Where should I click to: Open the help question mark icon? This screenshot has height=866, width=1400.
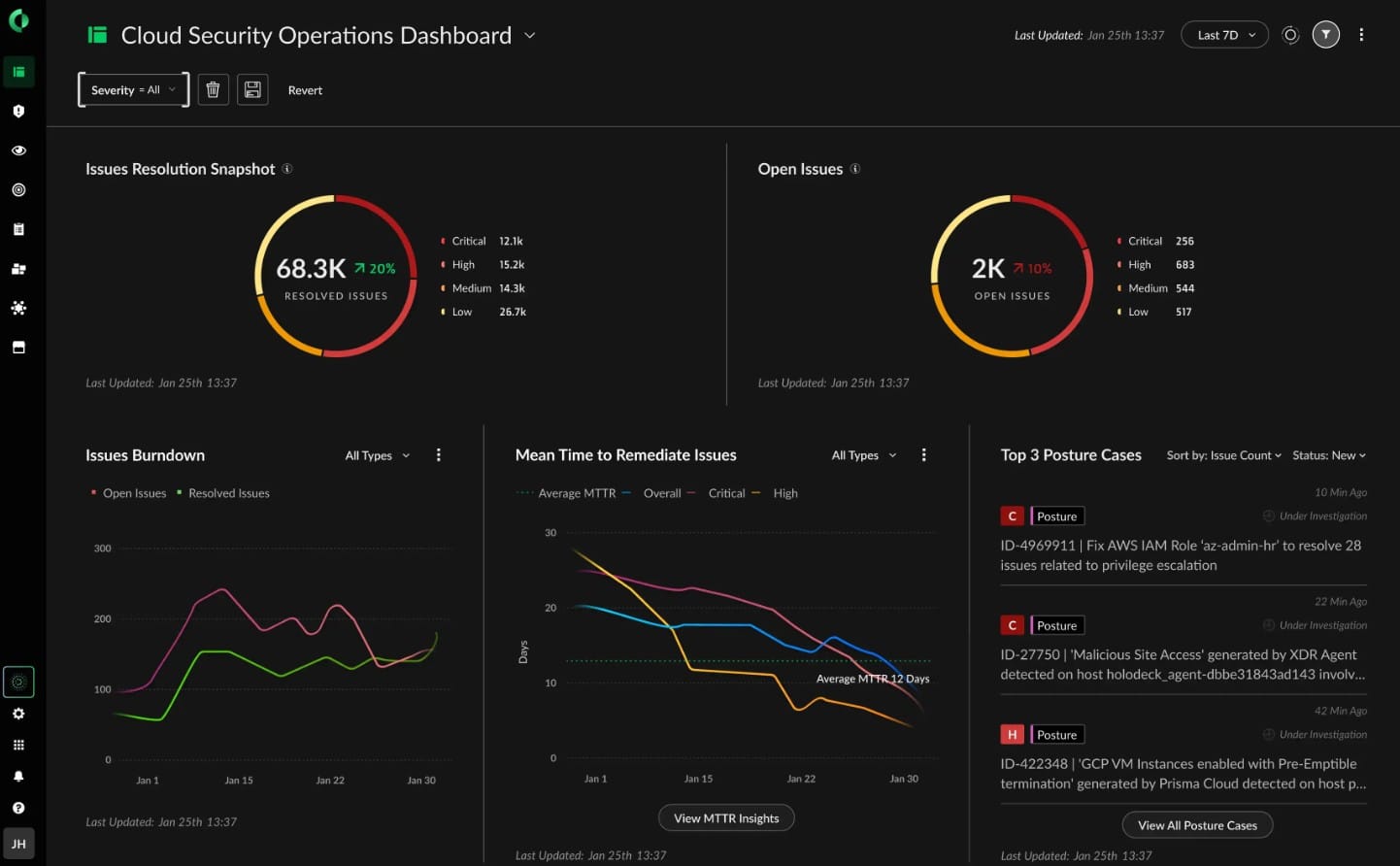click(18, 808)
